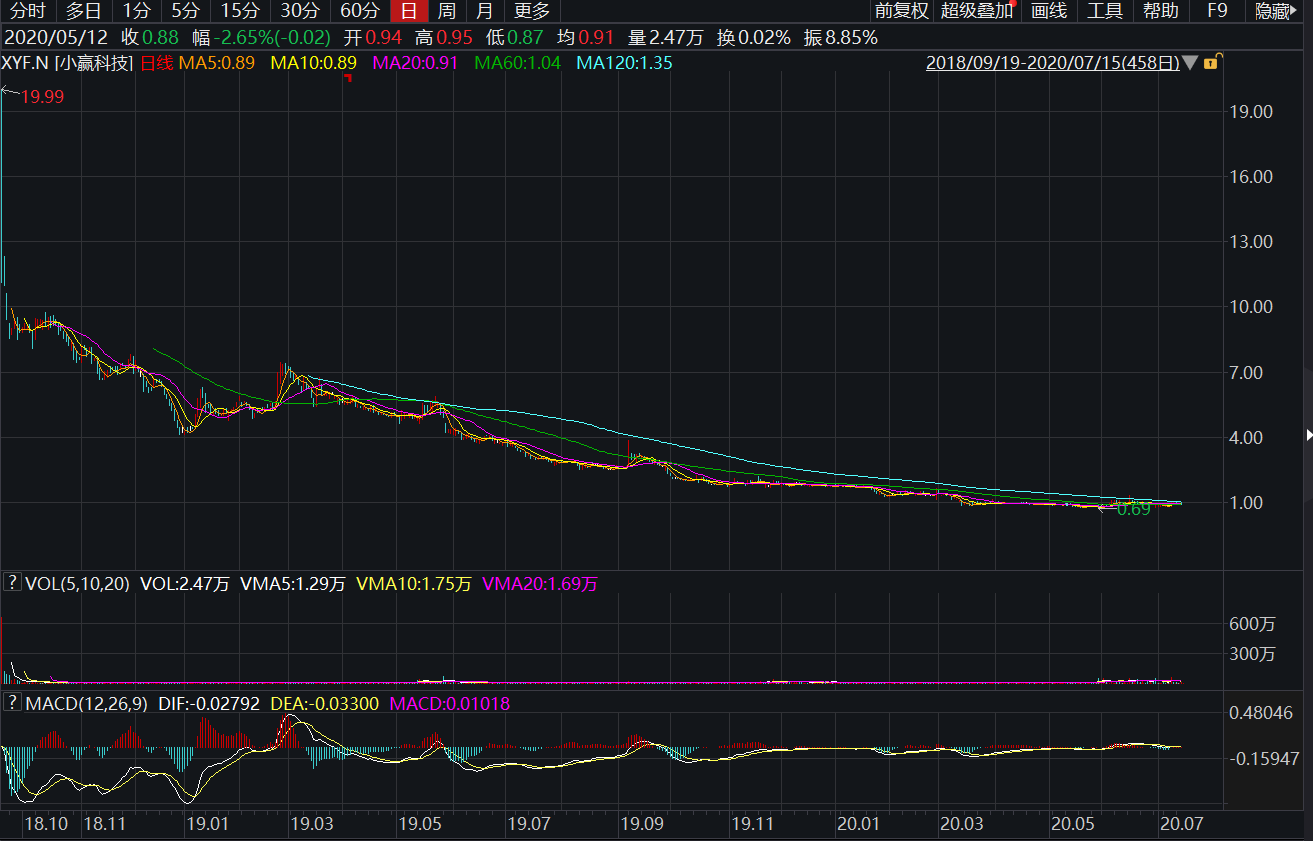The width and height of the screenshot is (1313, 841).
Task: Select the 画线 drawing tool
Action: pyautogui.click(x=1049, y=11)
